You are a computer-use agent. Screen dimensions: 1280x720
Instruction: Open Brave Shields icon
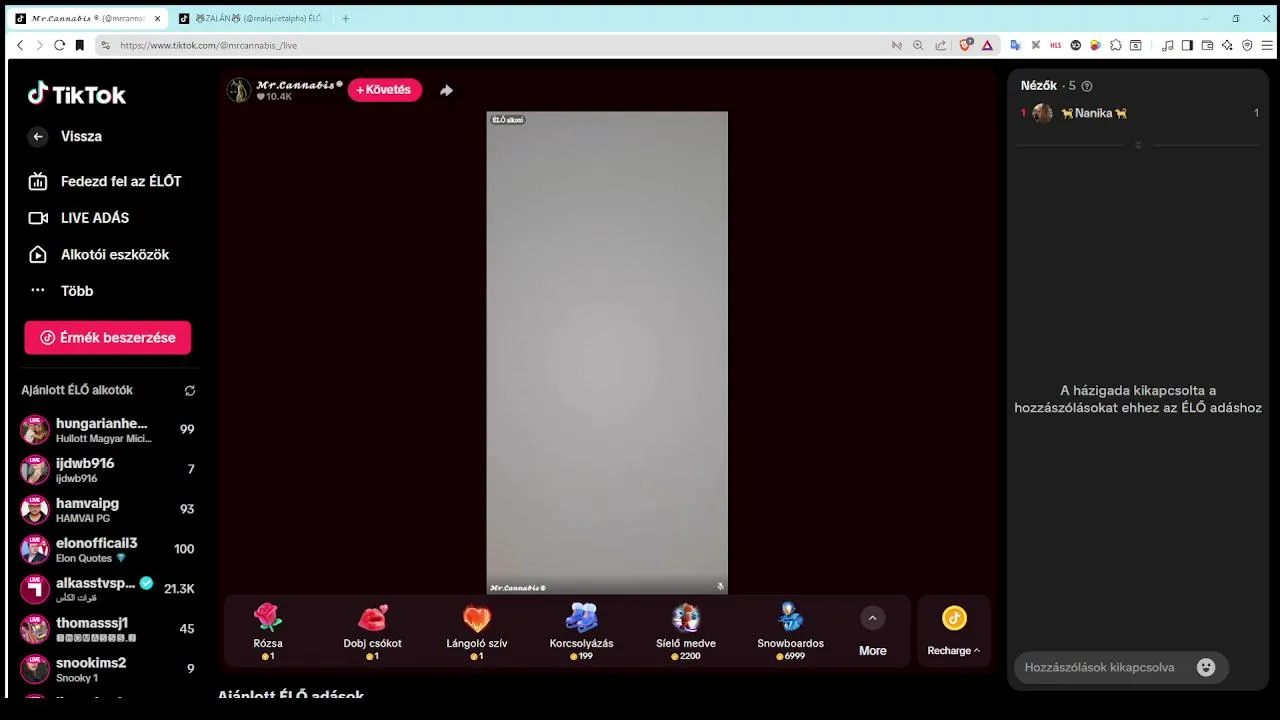tap(966, 45)
